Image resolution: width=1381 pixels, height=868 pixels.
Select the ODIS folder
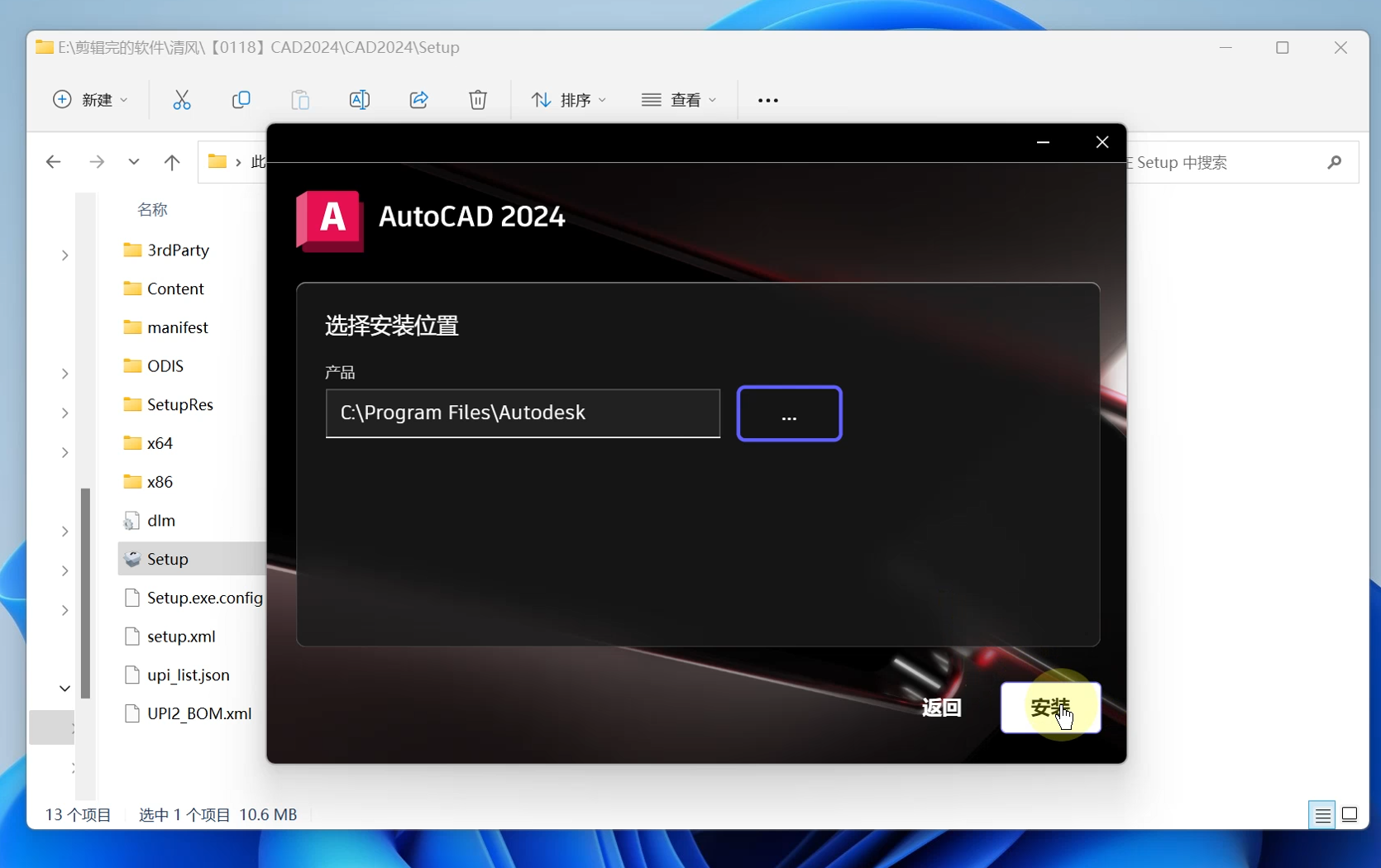click(165, 365)
